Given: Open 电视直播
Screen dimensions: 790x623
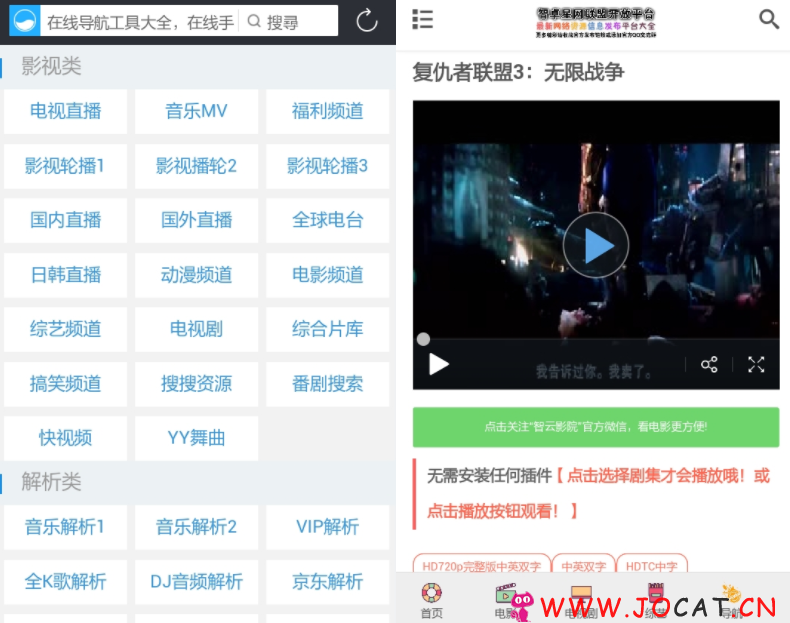Looking at the screenshot, I should click(x=65, y=111).
